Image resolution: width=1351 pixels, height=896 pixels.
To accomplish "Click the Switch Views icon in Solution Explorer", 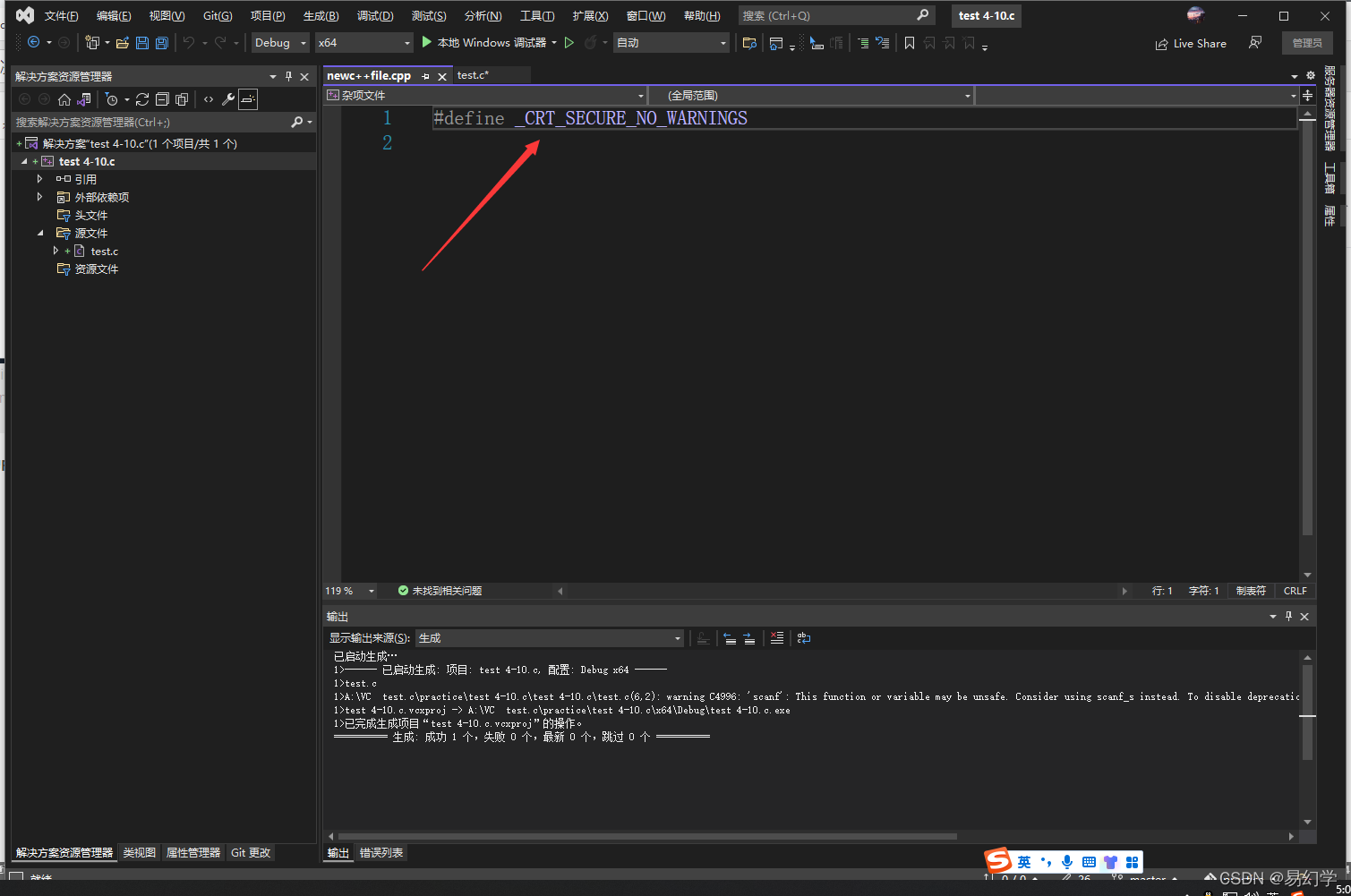I will (x=84, y=99).
